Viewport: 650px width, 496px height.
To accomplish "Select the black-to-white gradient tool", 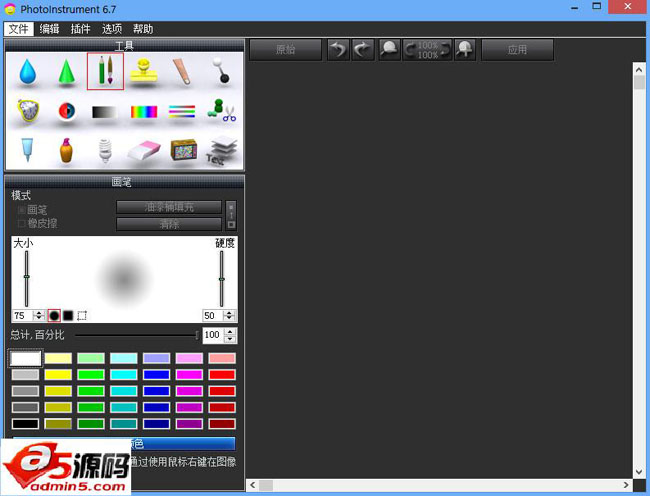I will coord(104,112).
